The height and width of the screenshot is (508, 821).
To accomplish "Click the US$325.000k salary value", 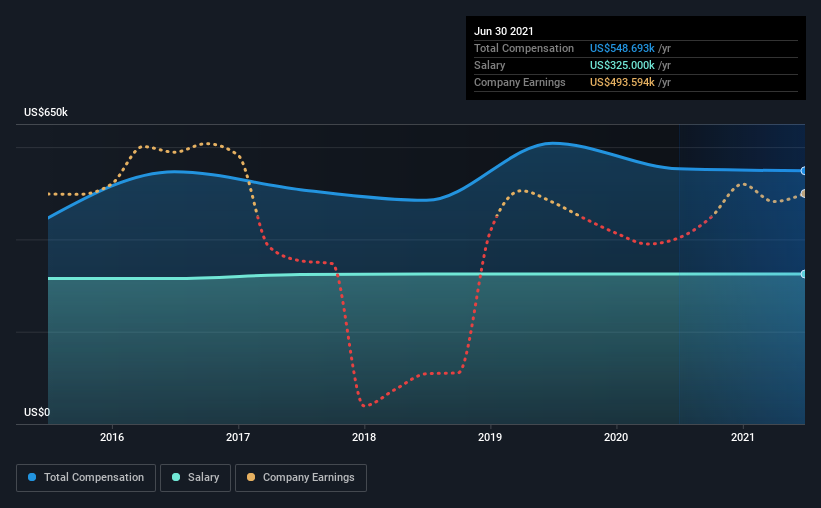I will click(622, 65).
